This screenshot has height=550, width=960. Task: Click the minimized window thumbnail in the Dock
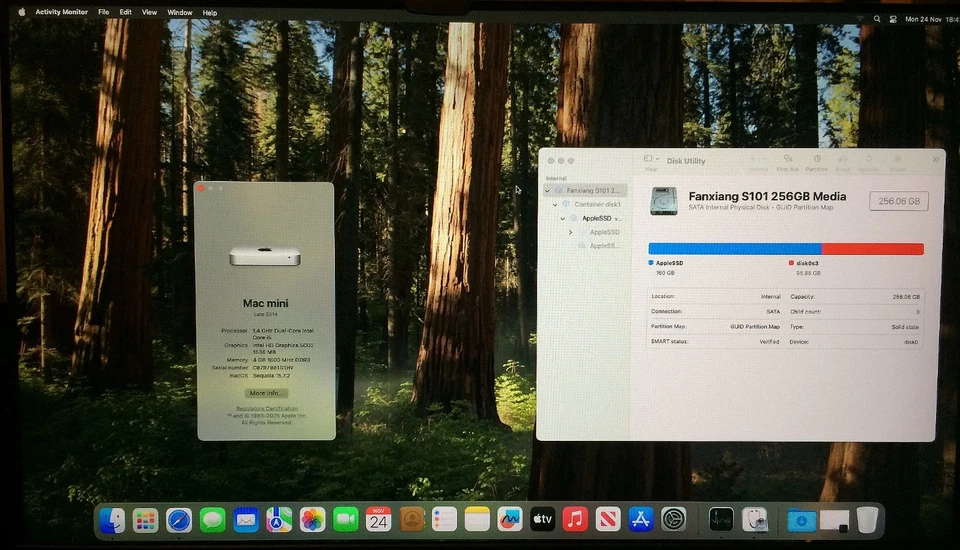835,521
